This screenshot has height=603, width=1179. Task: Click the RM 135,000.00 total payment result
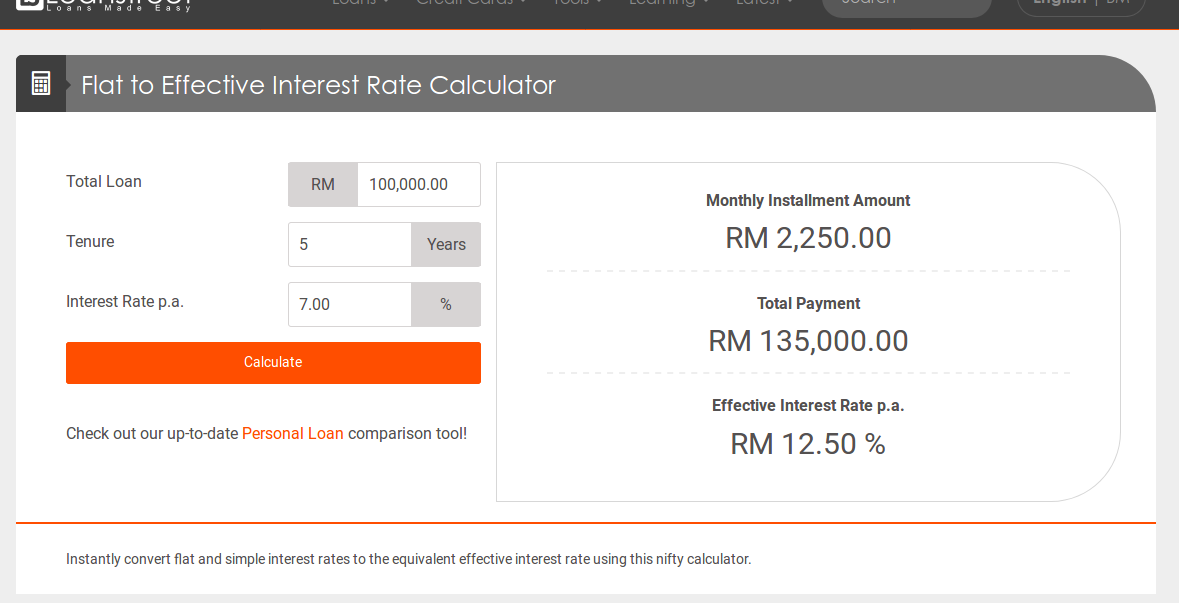[x=808, y=341]
